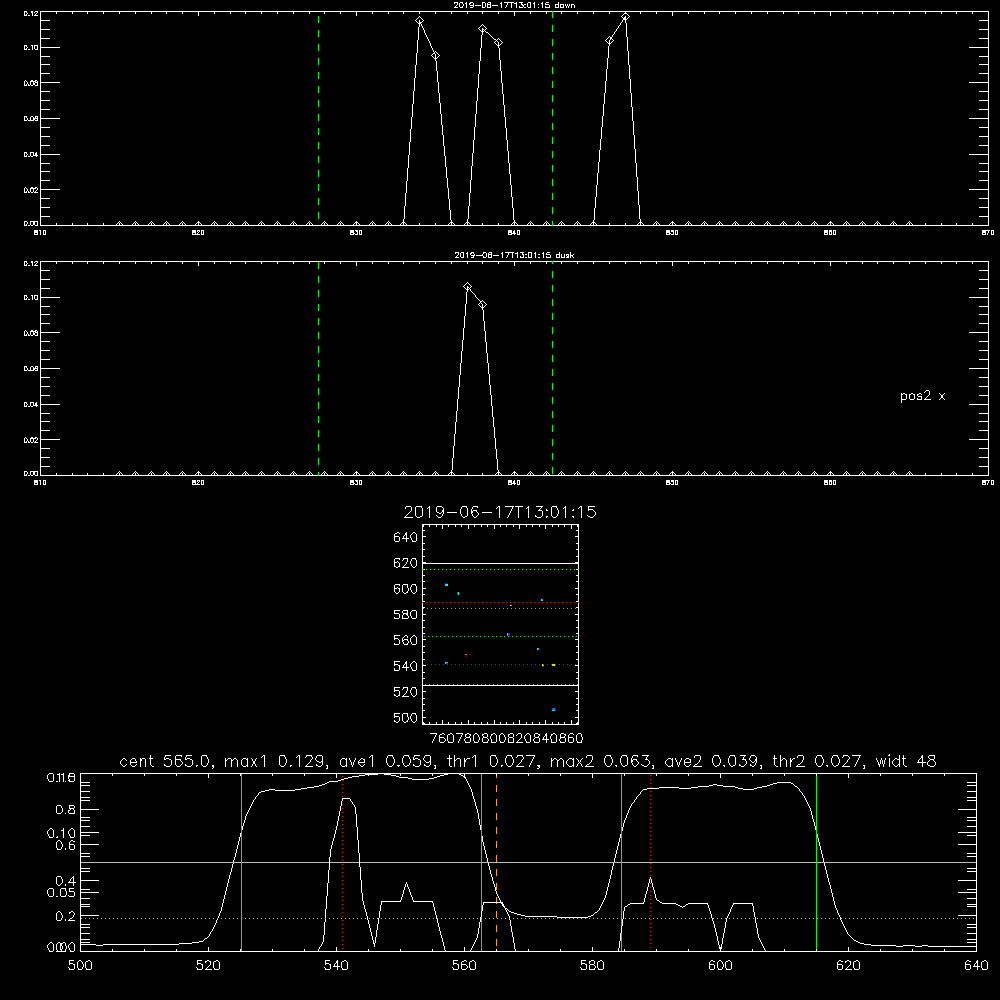Click the "2019-06-17T13:01:15 dawn" plot title

pos(514,5)
